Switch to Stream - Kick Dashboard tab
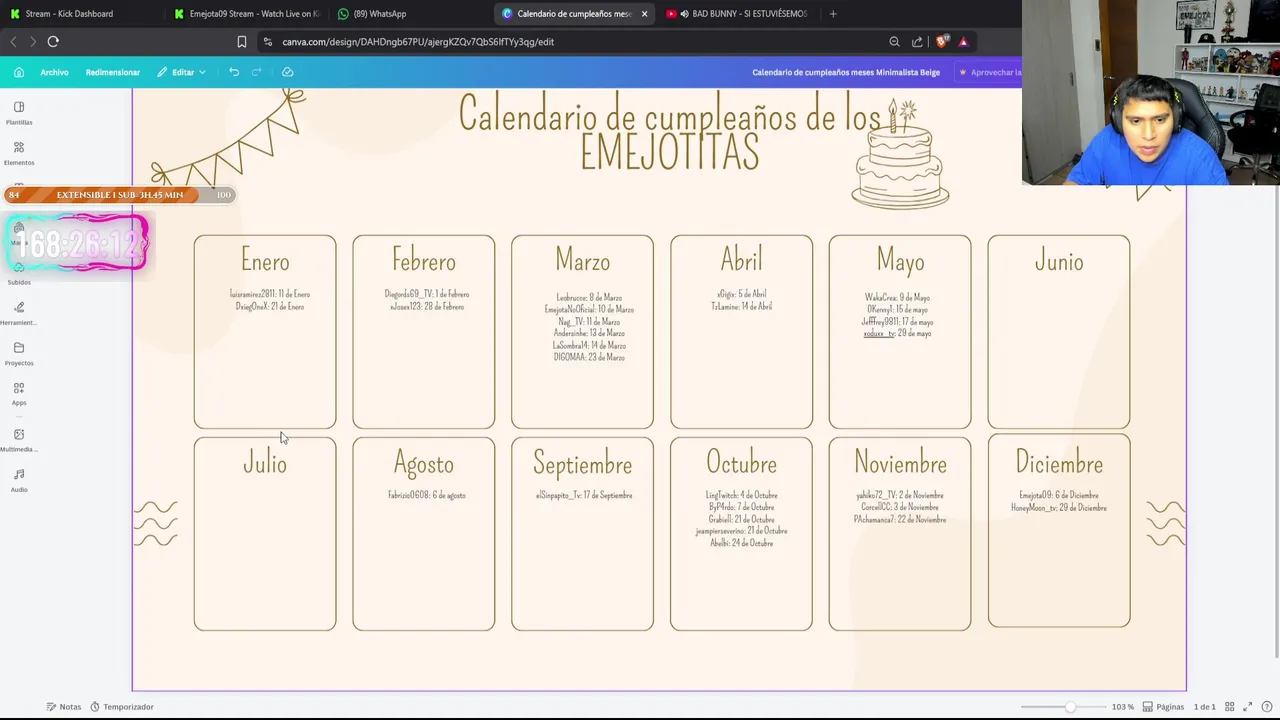Viewport: 1280px width, 720px height. 69,14
